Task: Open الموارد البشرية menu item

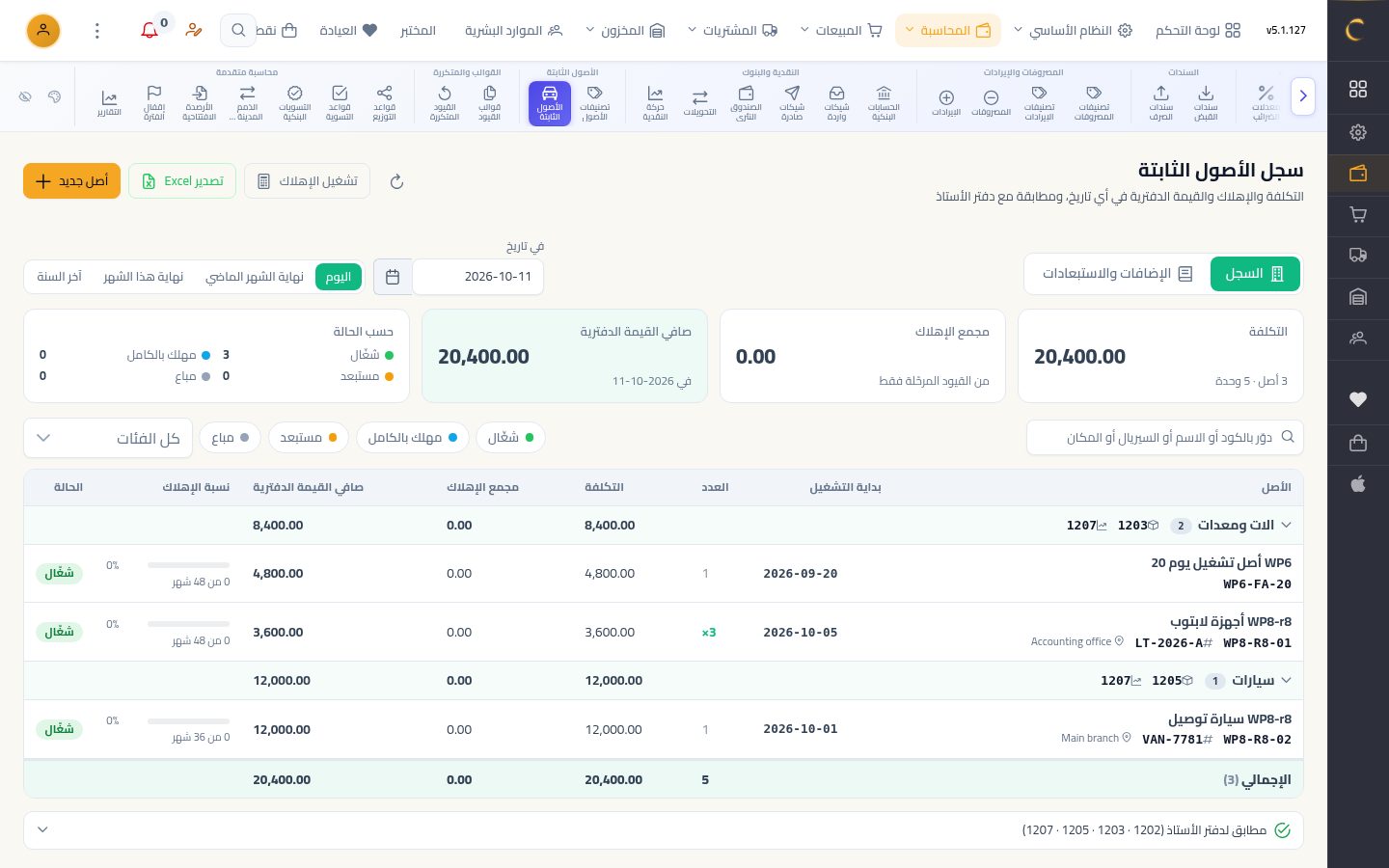Action: [x=513, y=31]
